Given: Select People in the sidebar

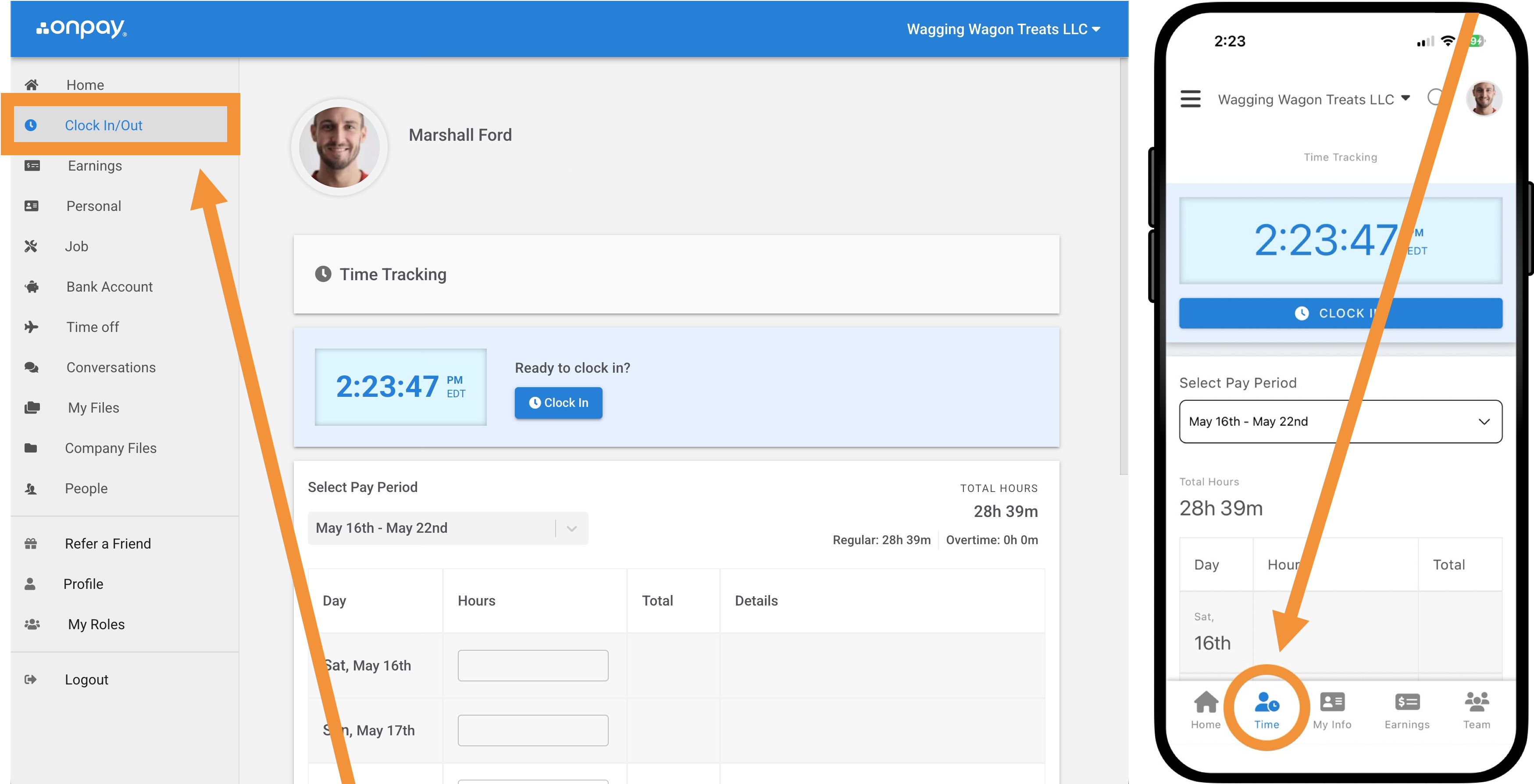Looking at the screenshot, I should (86, 489).
